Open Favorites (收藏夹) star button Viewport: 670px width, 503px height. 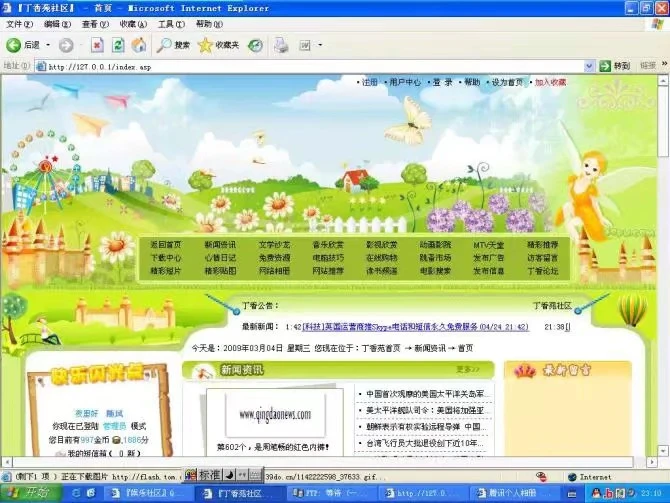click(x=219, y=45)
